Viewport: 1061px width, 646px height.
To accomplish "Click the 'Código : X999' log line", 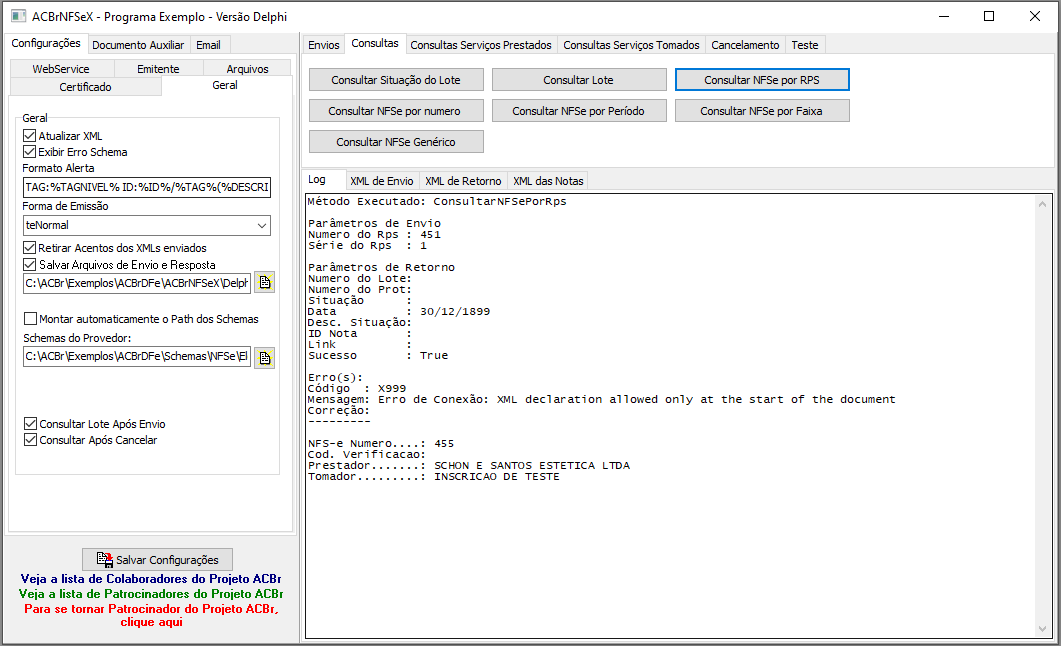I will coord(357,389).
